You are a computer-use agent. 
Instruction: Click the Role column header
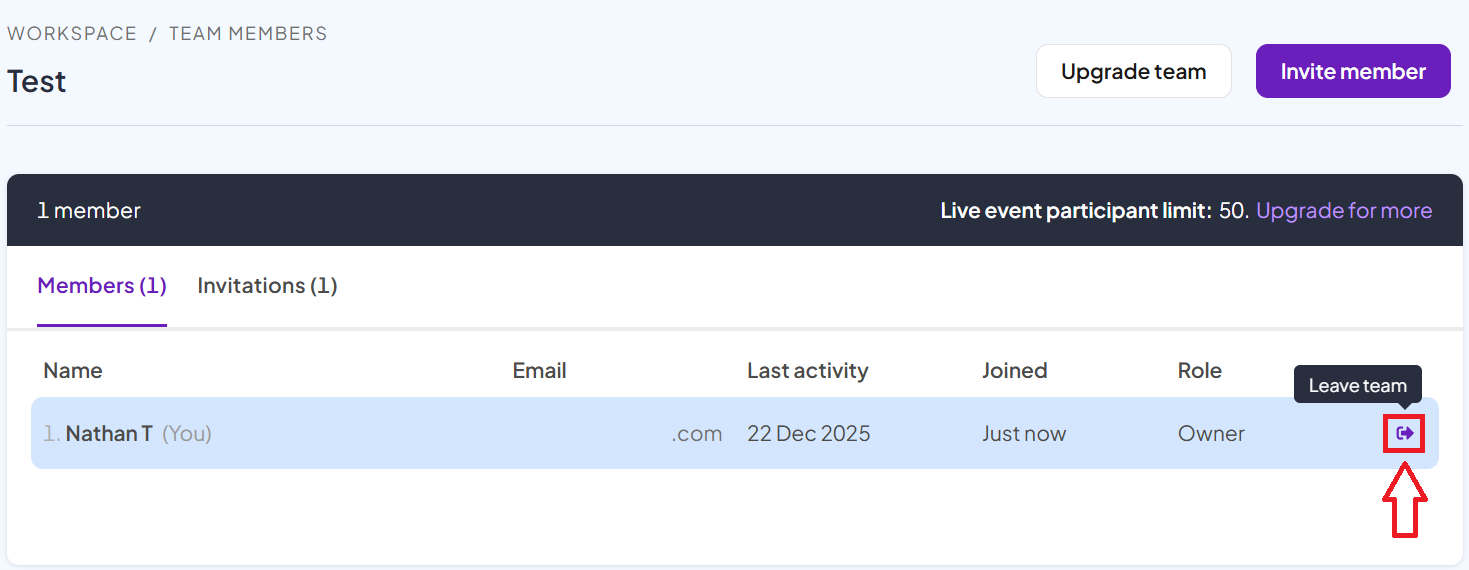pos(1199,371)
